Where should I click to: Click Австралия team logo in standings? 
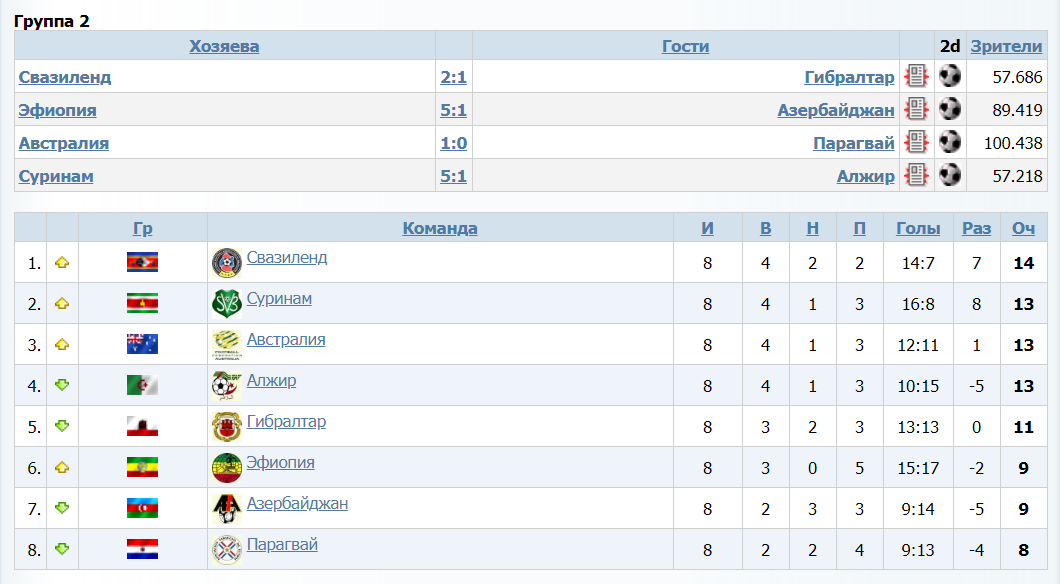pyautogui.click(x=226, y=345)
